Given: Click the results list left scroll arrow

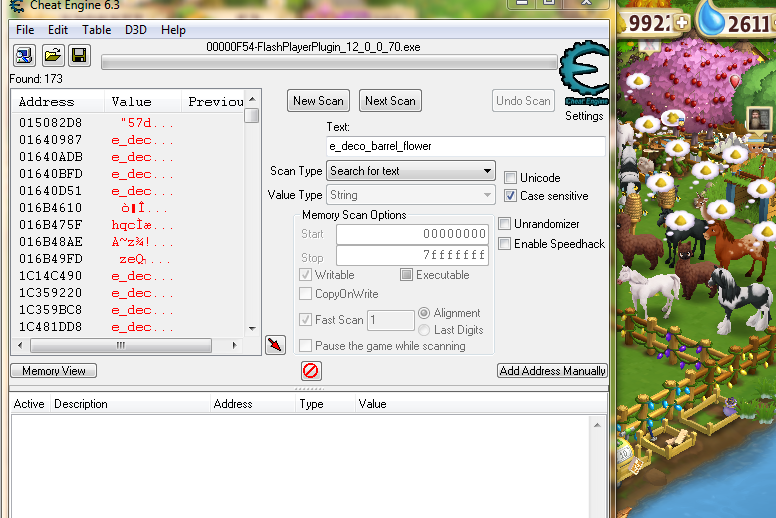Looking at the screenshot, I should [20, 345].
